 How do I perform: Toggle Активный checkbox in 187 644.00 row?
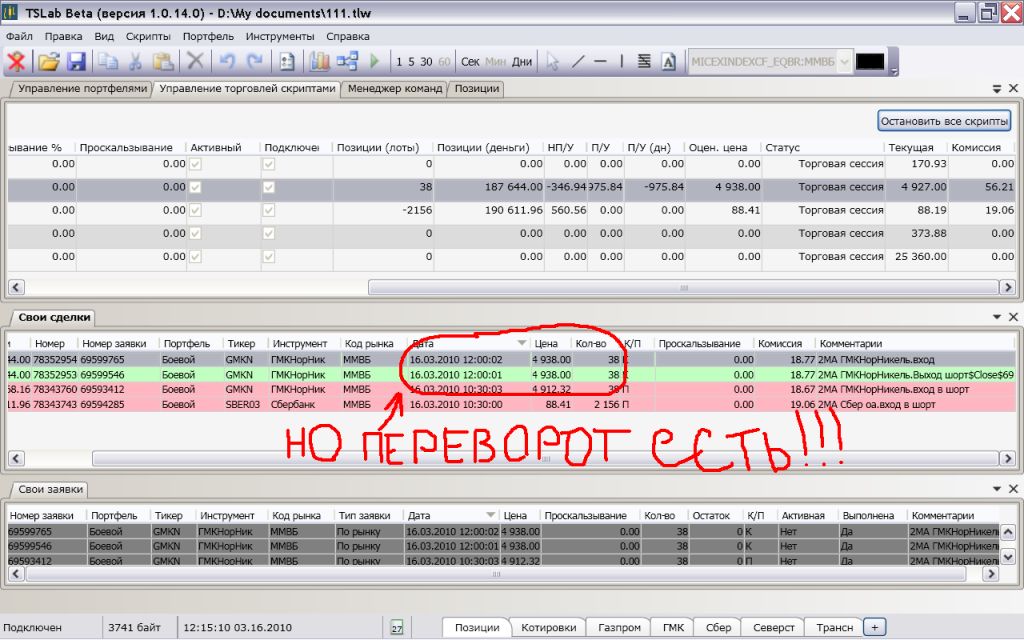196,187
